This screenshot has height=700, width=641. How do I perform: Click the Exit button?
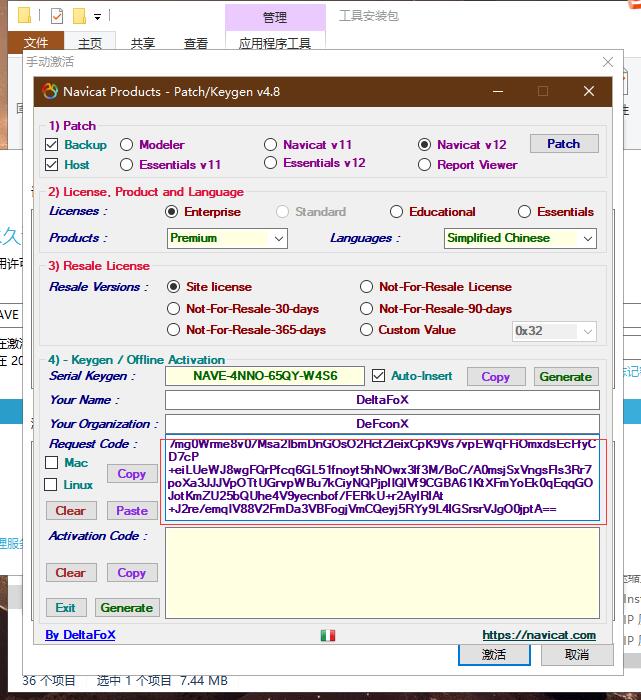(x=66, y=608)
